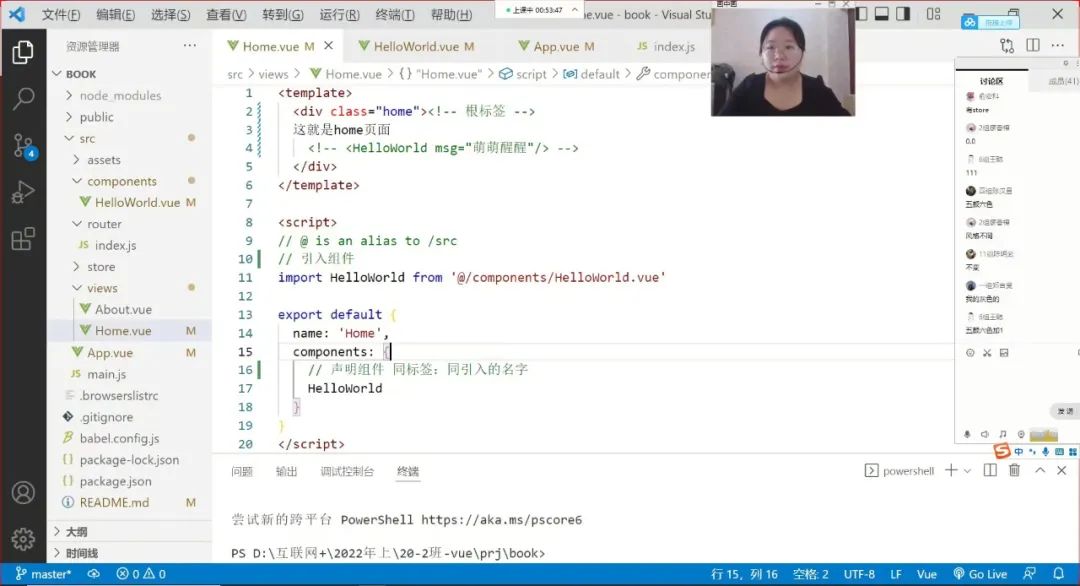The width and height of the screenshot is (1080, 586).
Task: Close the bottom panel
Action: pos(1061,470)
